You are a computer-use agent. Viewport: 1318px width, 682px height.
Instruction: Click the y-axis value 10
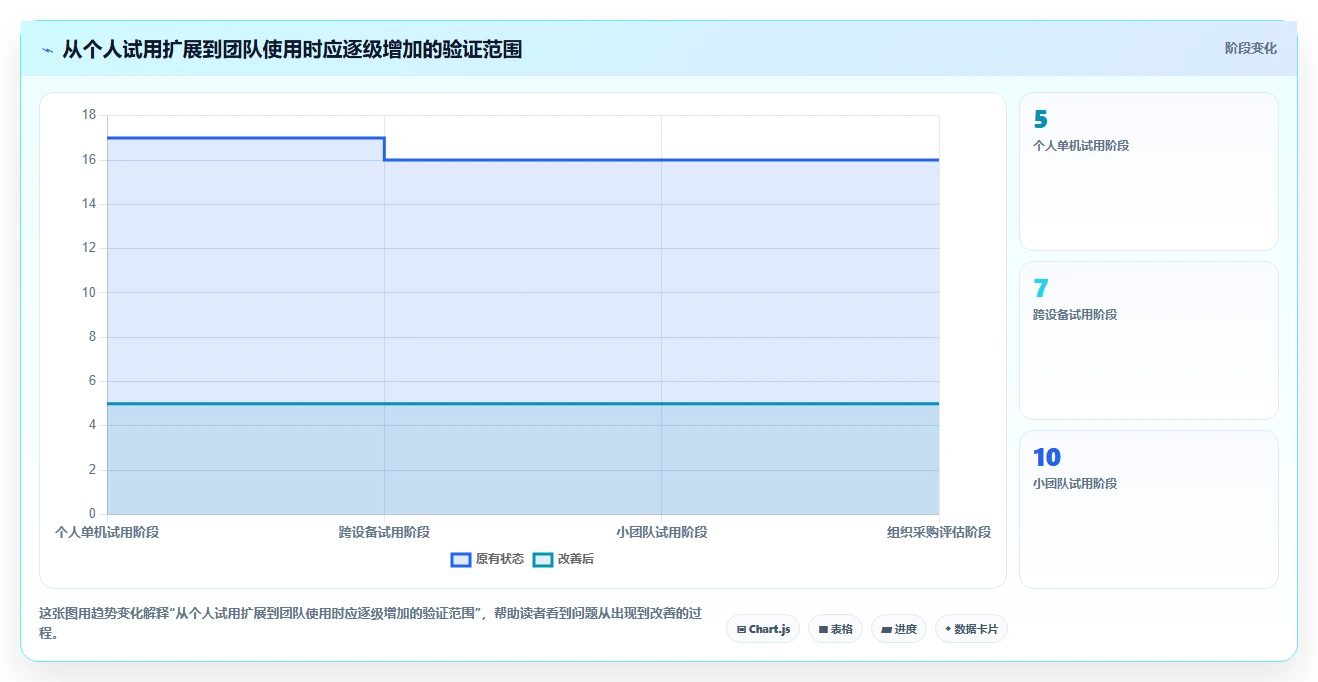[88, 293]
